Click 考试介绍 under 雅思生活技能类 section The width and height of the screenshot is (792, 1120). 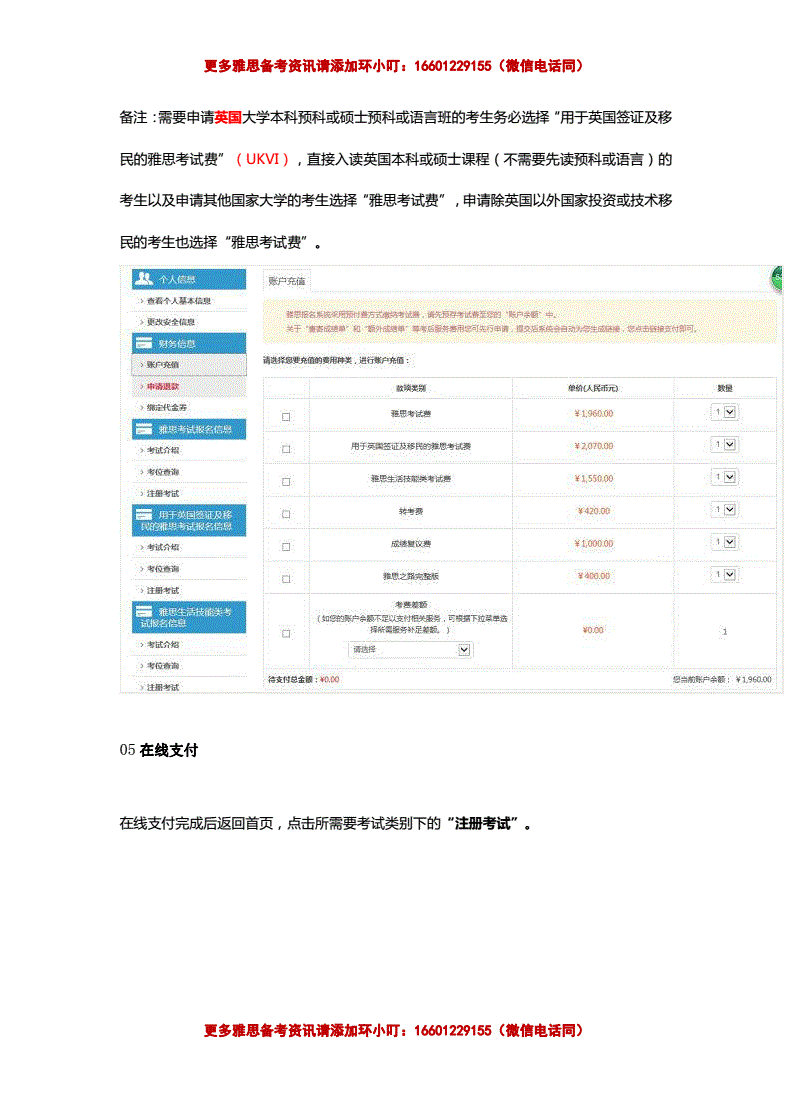163,645
